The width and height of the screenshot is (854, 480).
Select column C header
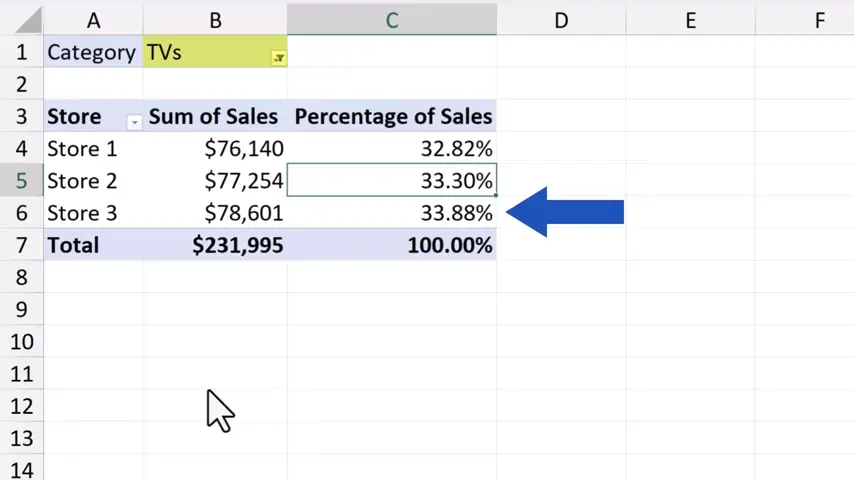click(x=391, y=19)
